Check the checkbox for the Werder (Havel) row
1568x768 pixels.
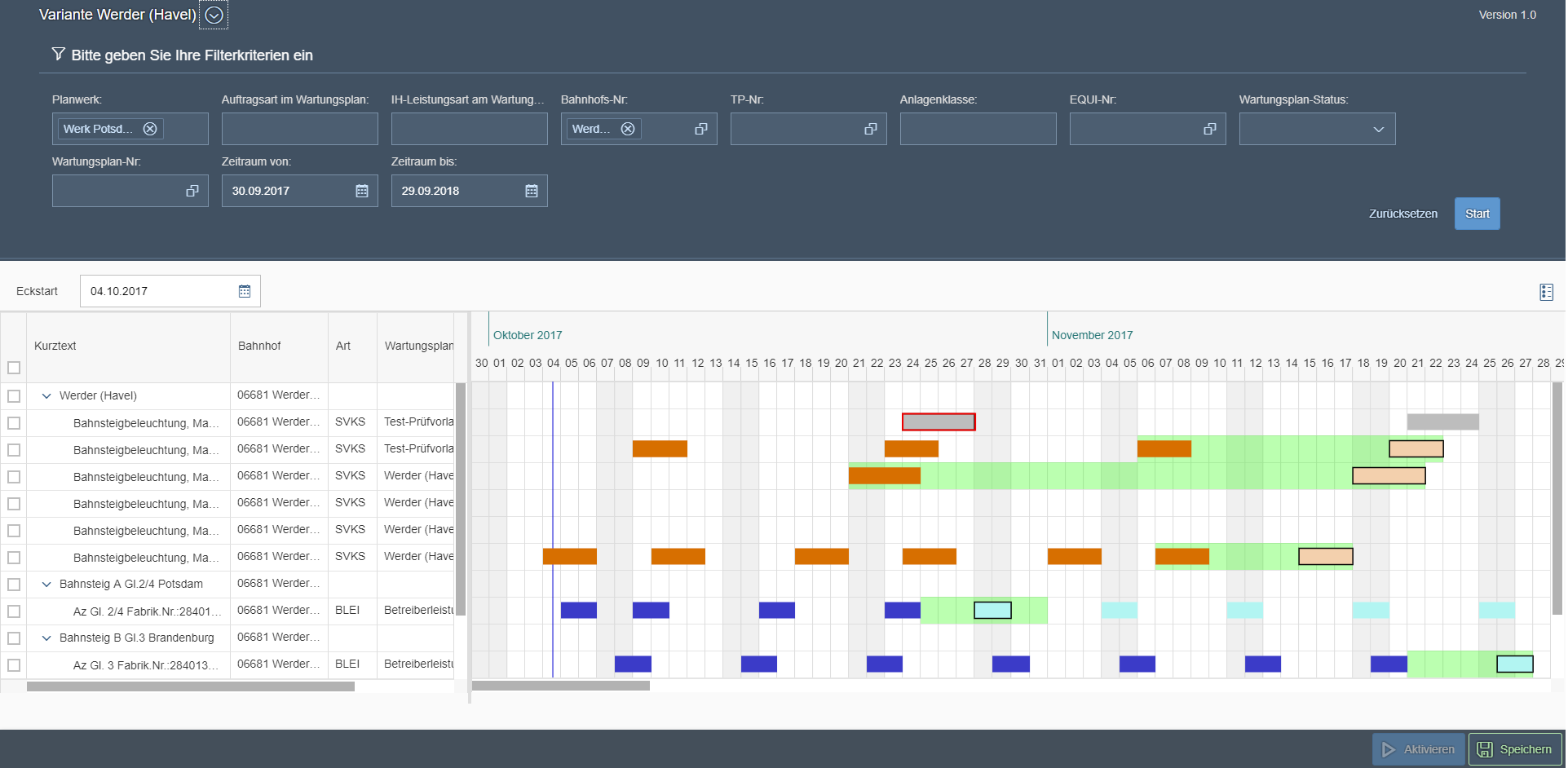click(13, 395)
